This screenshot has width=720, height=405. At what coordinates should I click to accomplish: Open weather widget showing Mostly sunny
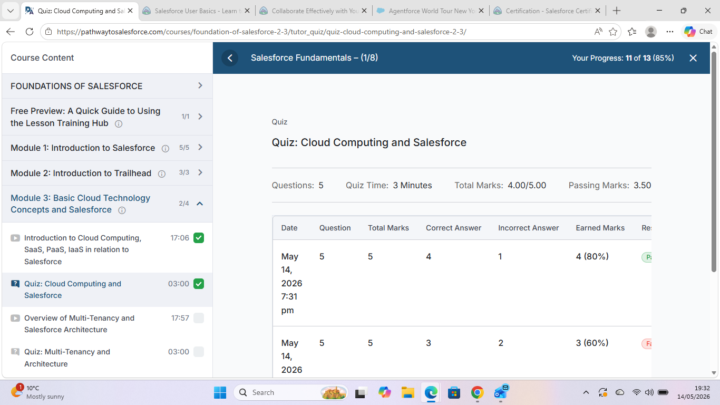[38, 392]
